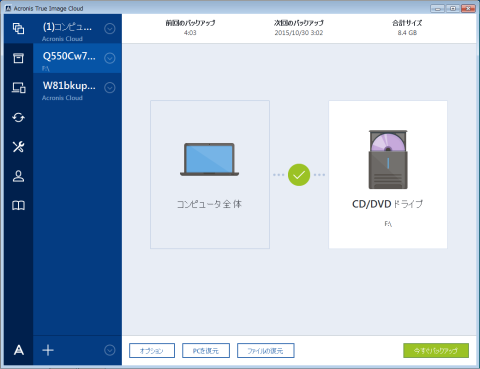Viewport: 480px width, 369px height.
Task: Click the 合計サイズ value 8.4 GB
Action: 407,33
